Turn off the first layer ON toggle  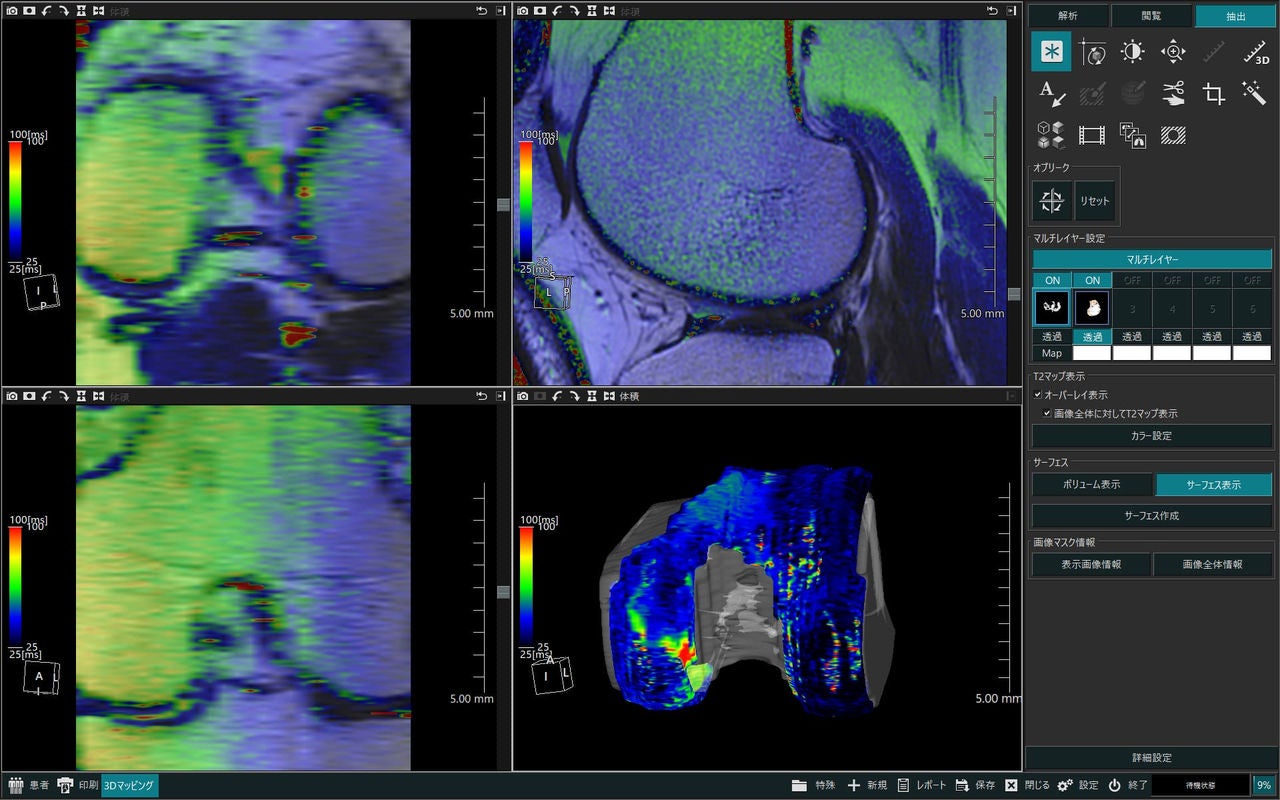point(1052,280)
